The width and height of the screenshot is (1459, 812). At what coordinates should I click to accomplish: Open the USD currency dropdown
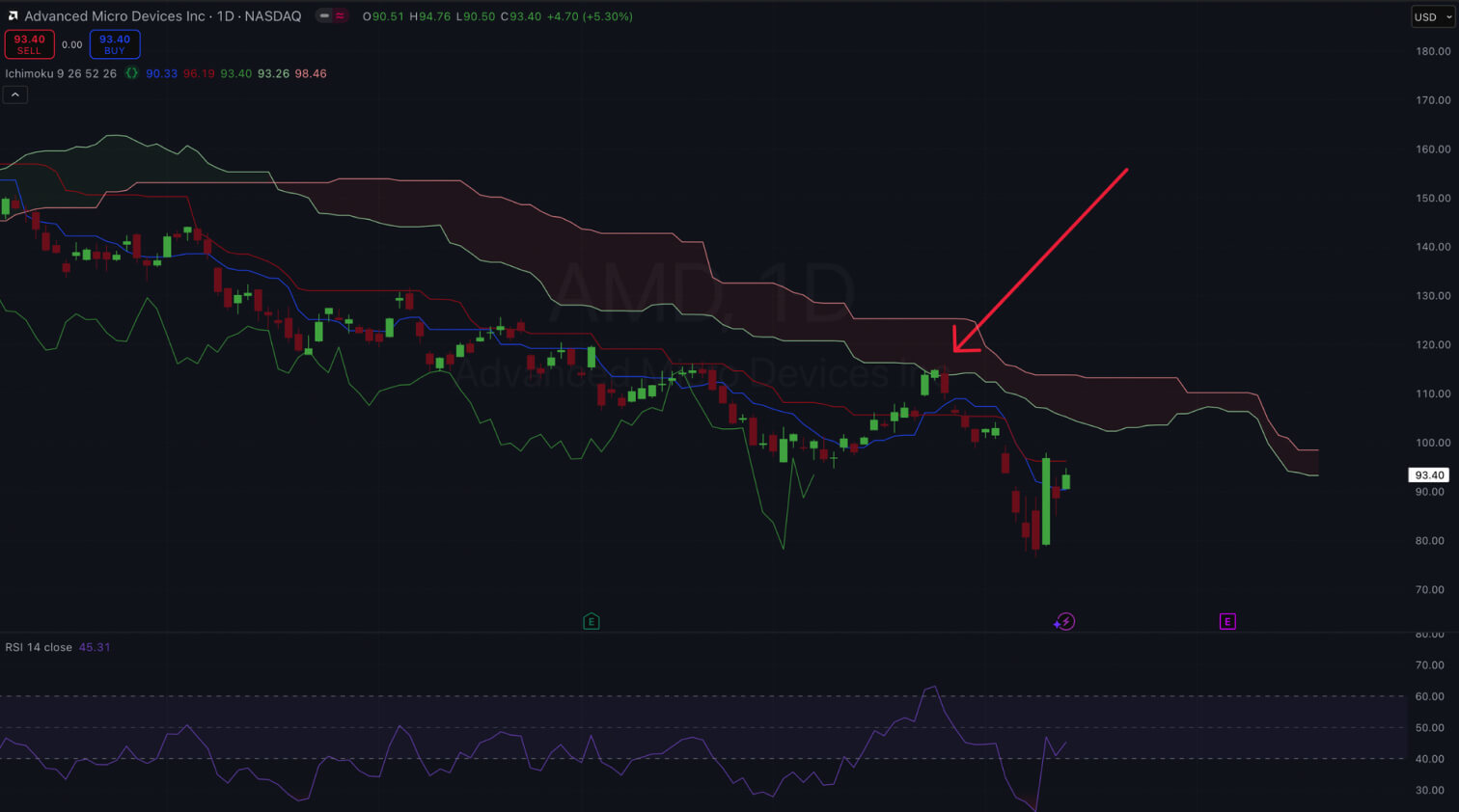coord(1432,17)
